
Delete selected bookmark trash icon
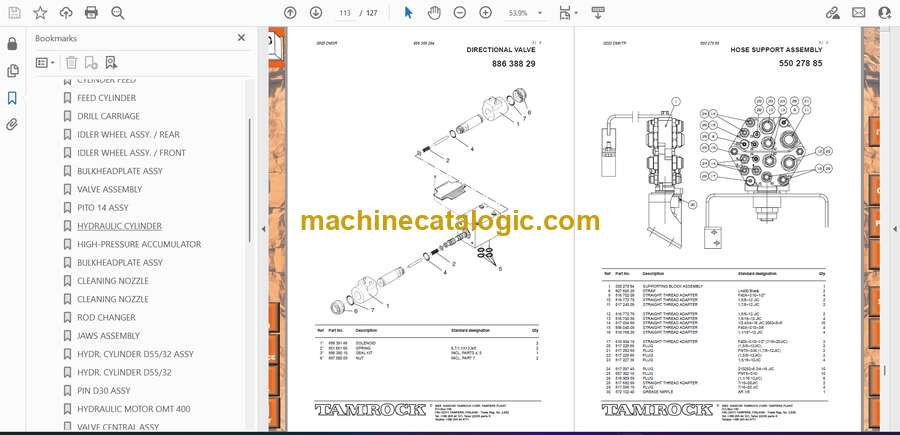tap(71, 63)
